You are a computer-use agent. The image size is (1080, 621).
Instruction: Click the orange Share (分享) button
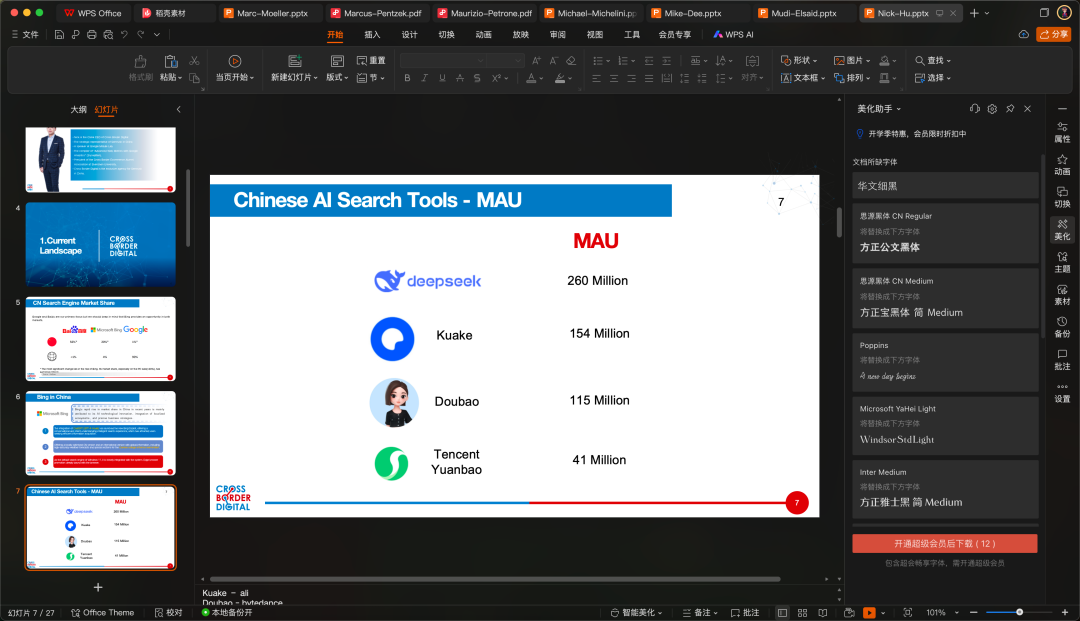[1054, 34]
